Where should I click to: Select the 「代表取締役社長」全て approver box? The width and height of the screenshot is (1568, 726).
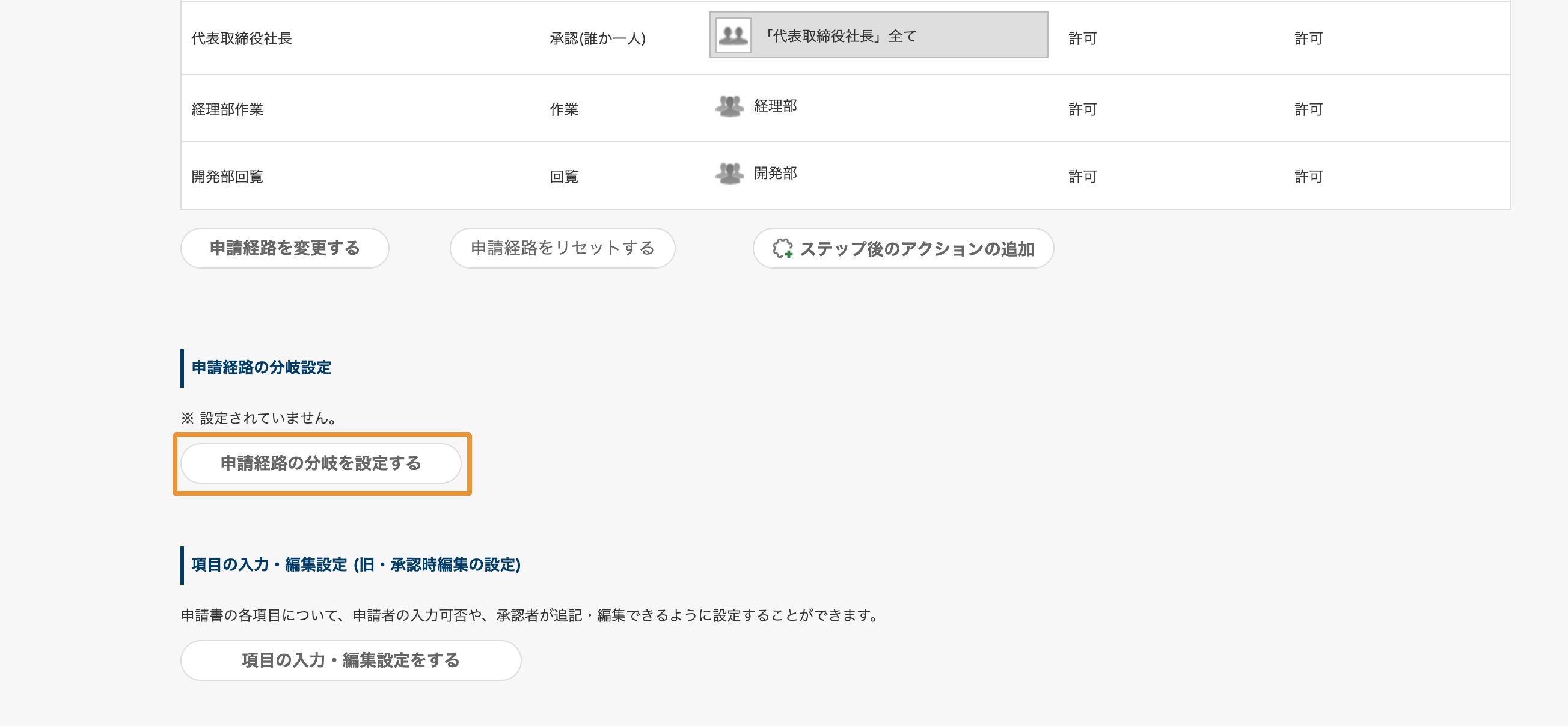[x=878, y=35]
